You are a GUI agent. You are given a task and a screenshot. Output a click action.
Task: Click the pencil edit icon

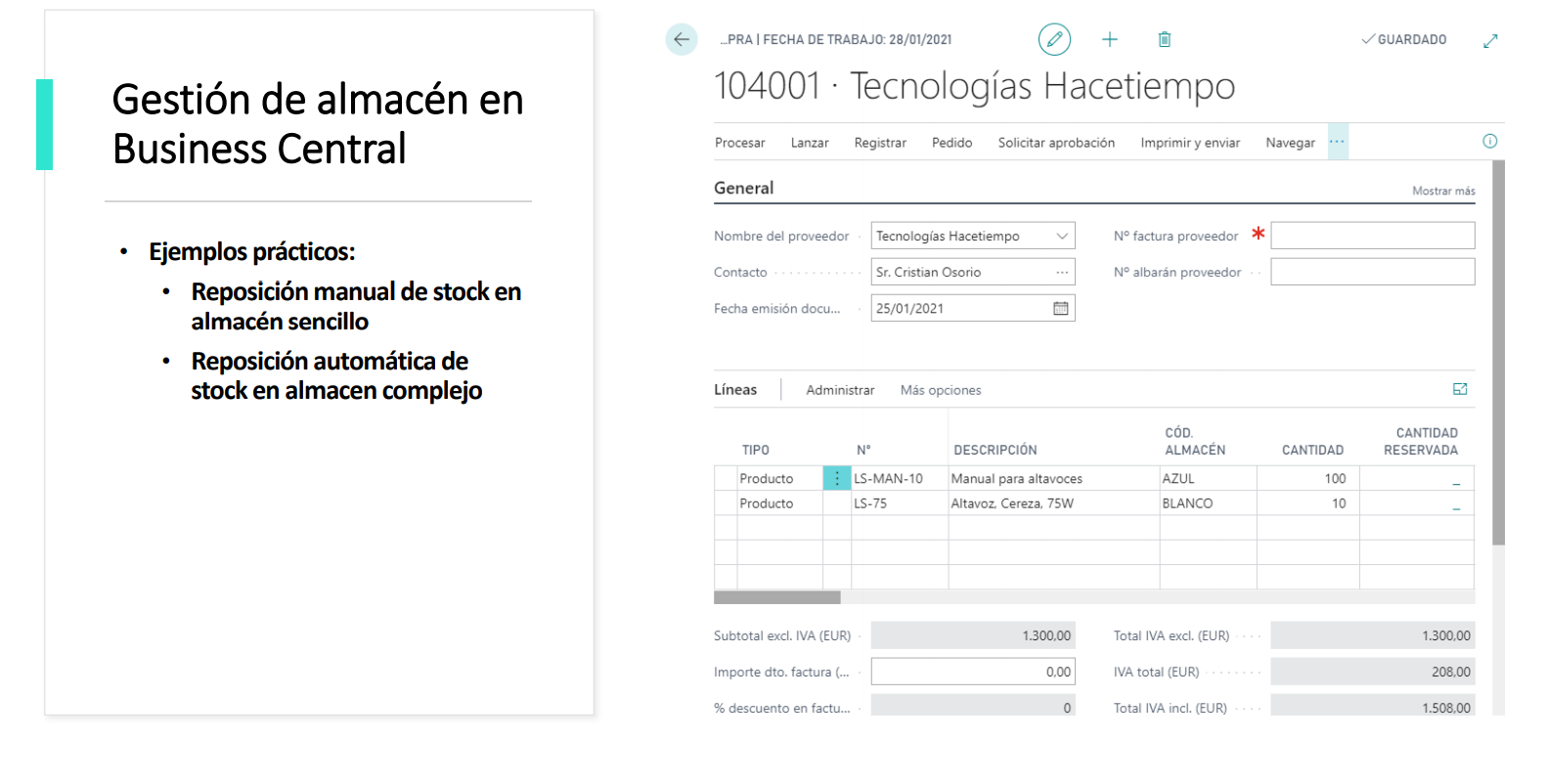pyautogui.click(x=1054, y=39)
